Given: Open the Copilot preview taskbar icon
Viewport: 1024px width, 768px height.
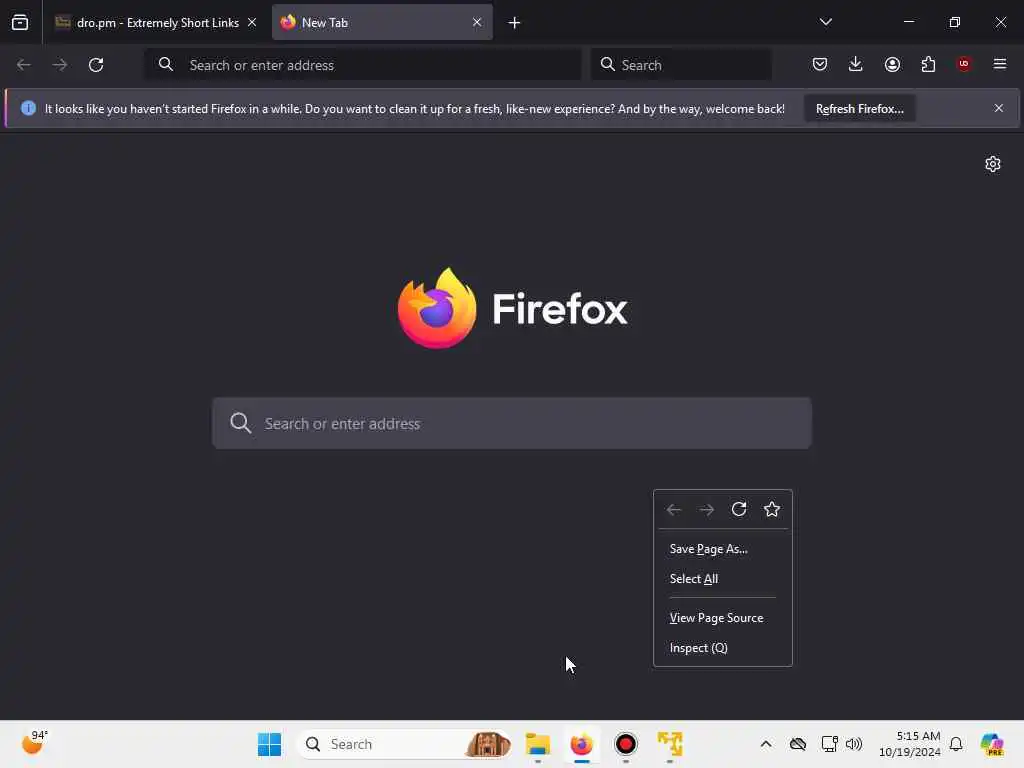Looking at the screenshot, I should click(992, 744).
